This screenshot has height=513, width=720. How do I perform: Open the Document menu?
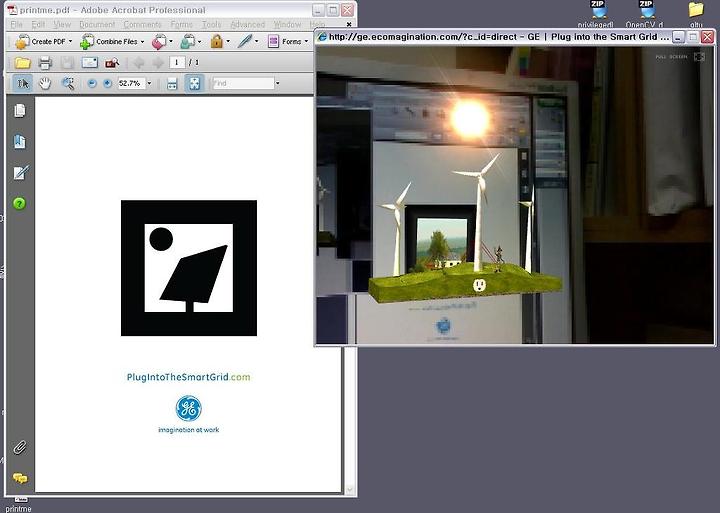(97, 24)
